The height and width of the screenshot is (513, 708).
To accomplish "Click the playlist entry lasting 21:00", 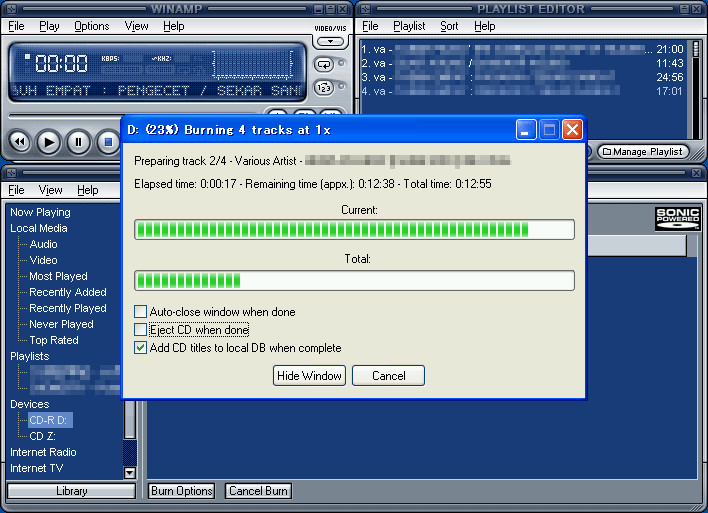I will [522, 49].
